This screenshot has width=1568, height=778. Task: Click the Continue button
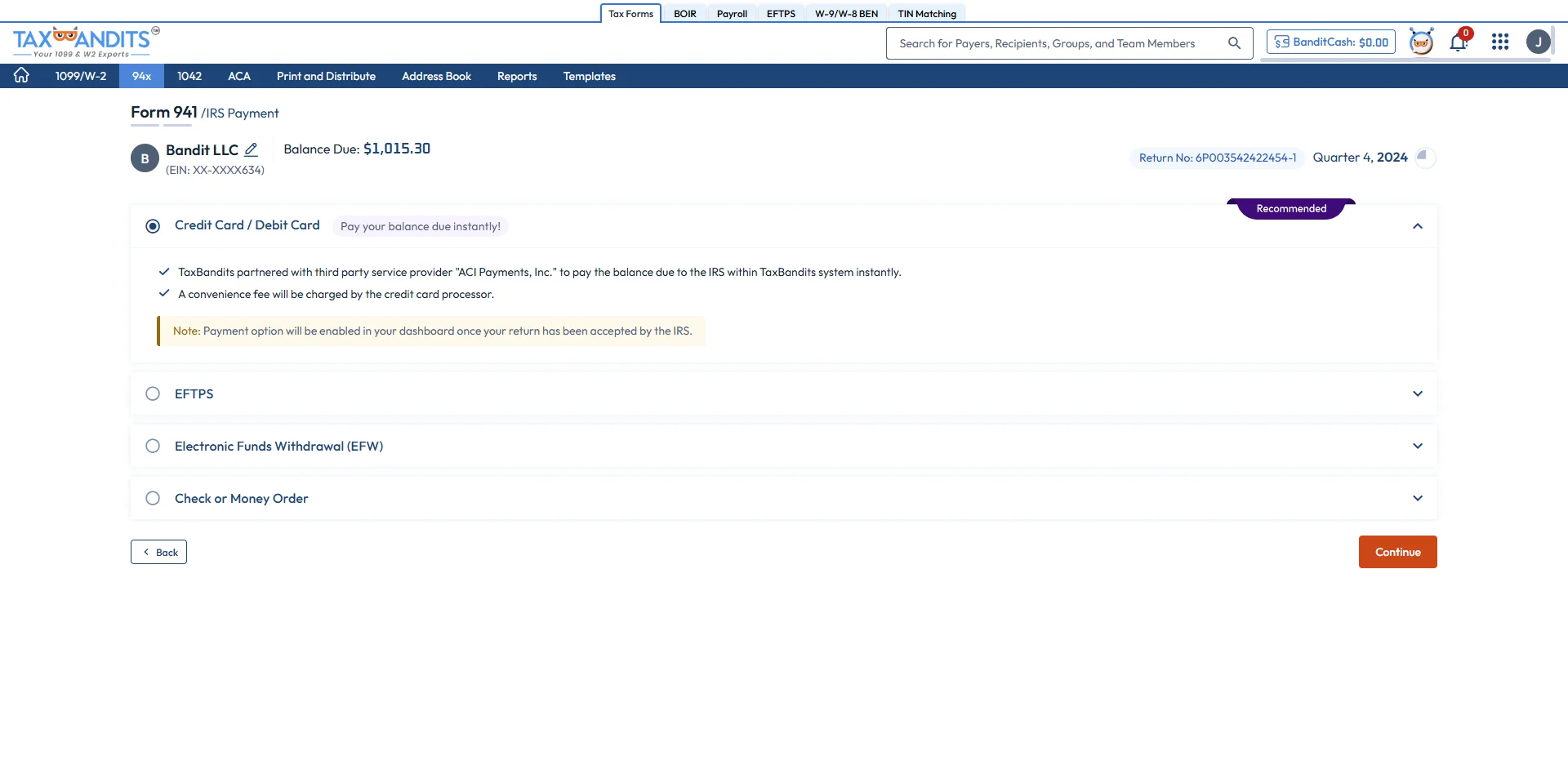click(1397, 552)
